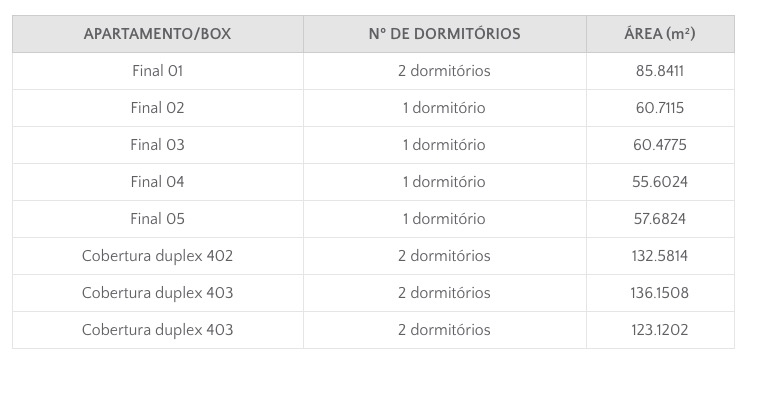Select the Final 03 cell
The width and height of the screenshot is (757, 417).
point(157,145)
